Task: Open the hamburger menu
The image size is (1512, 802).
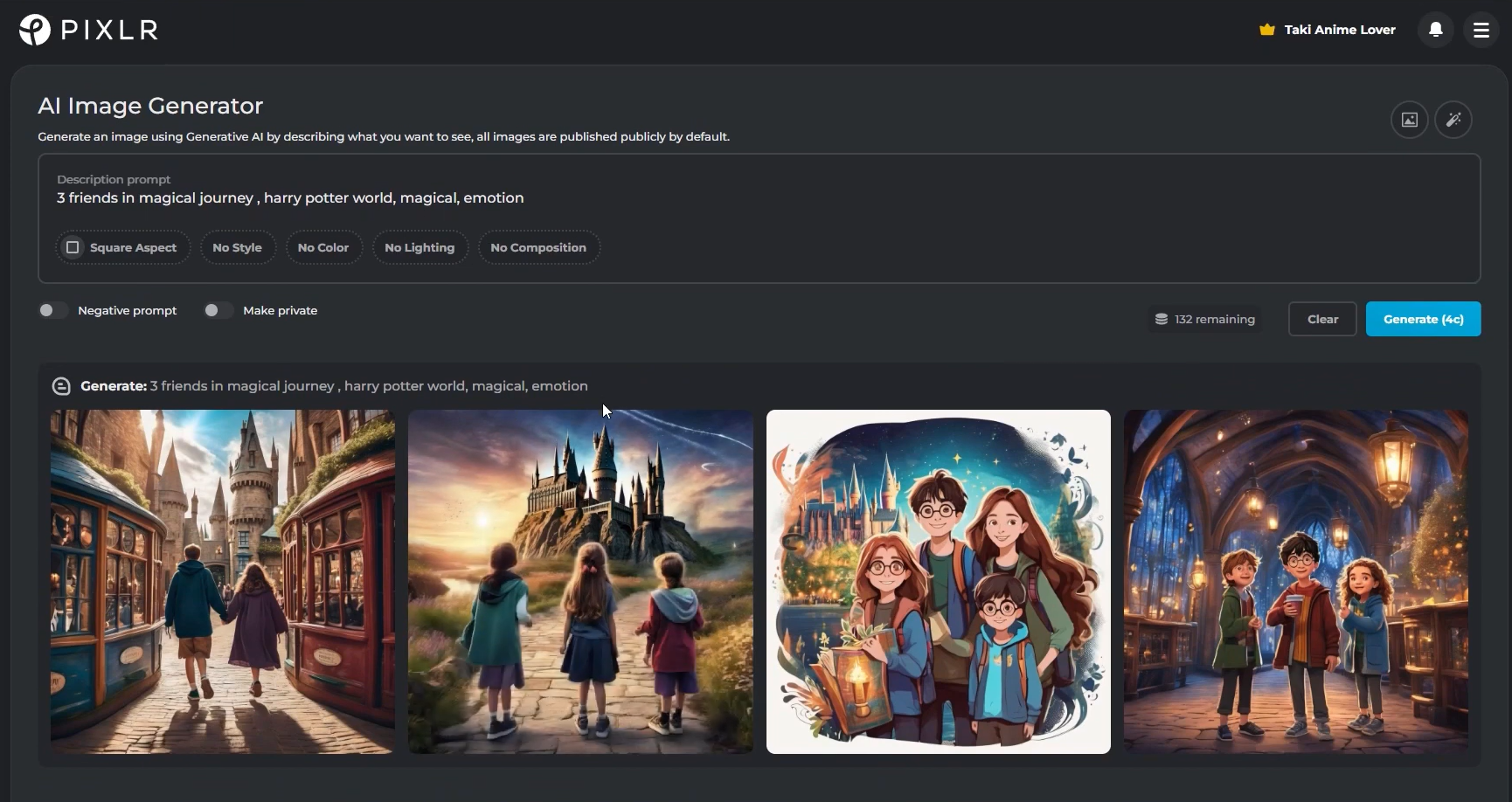Action: 1481,29
